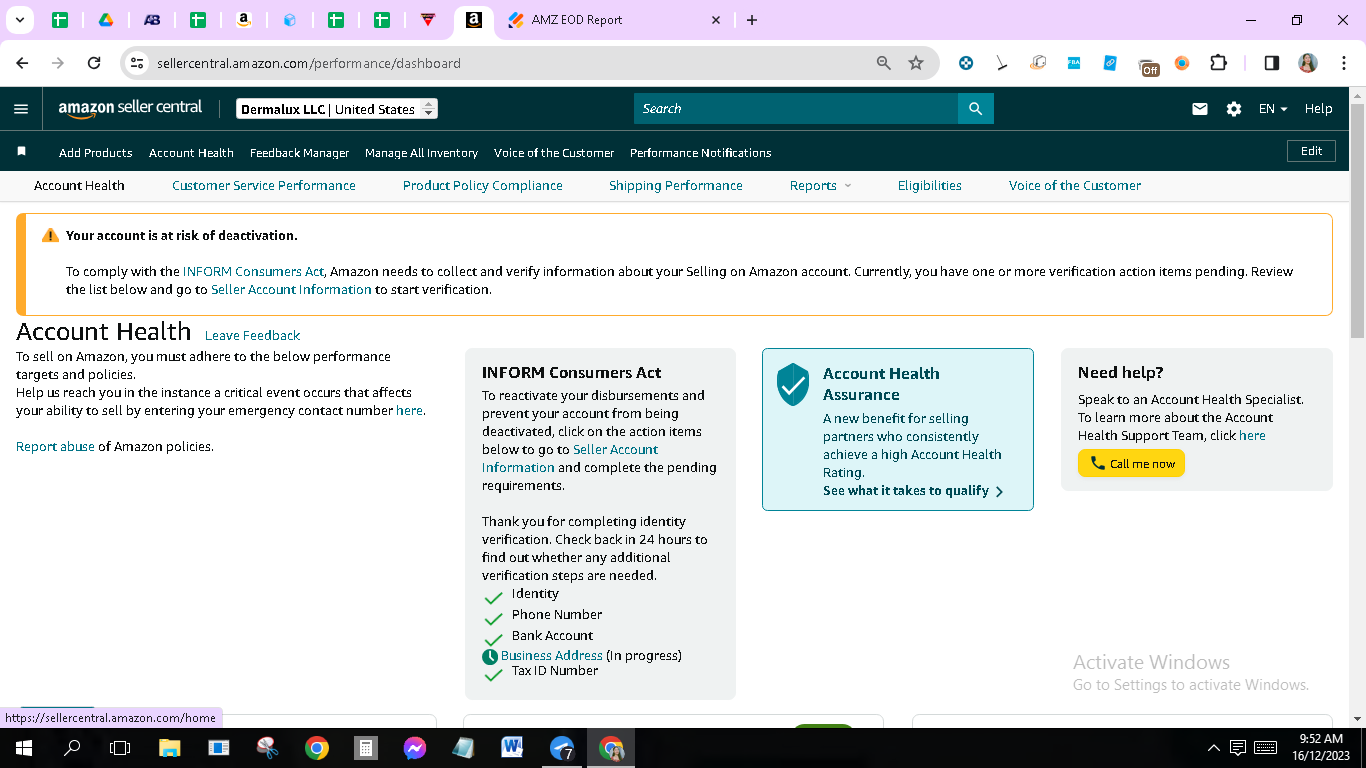Open the Windows Start menu
The image size is (1366, 768).
(x=23, y=748)
